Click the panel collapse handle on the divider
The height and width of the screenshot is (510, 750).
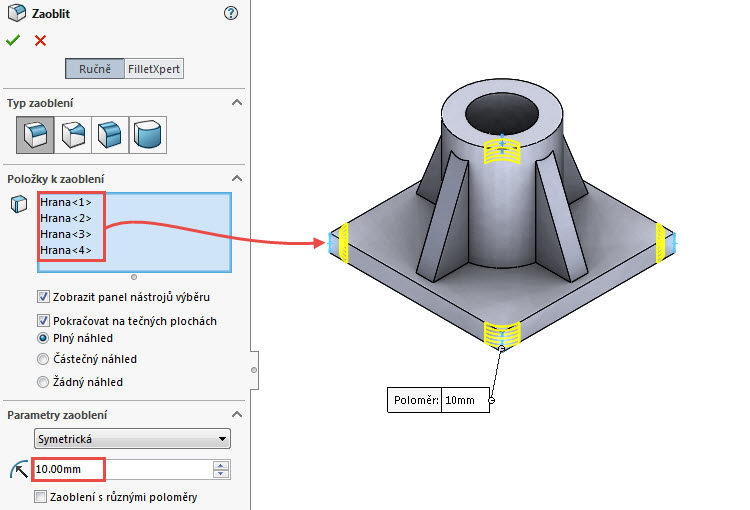(x=254, y=370)
